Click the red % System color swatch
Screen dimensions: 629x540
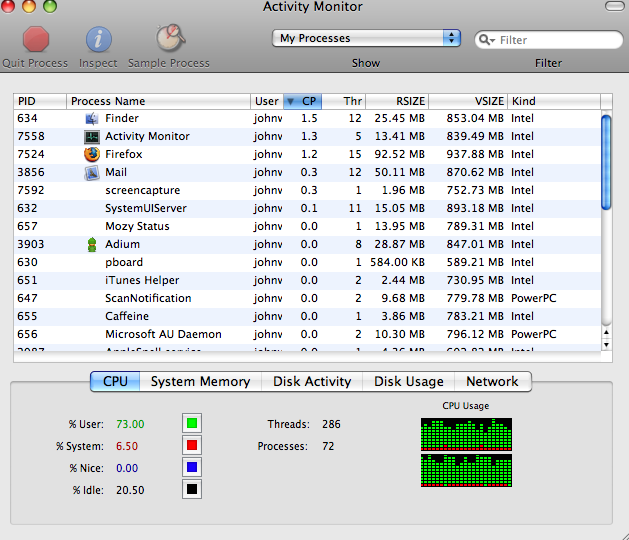192,445
